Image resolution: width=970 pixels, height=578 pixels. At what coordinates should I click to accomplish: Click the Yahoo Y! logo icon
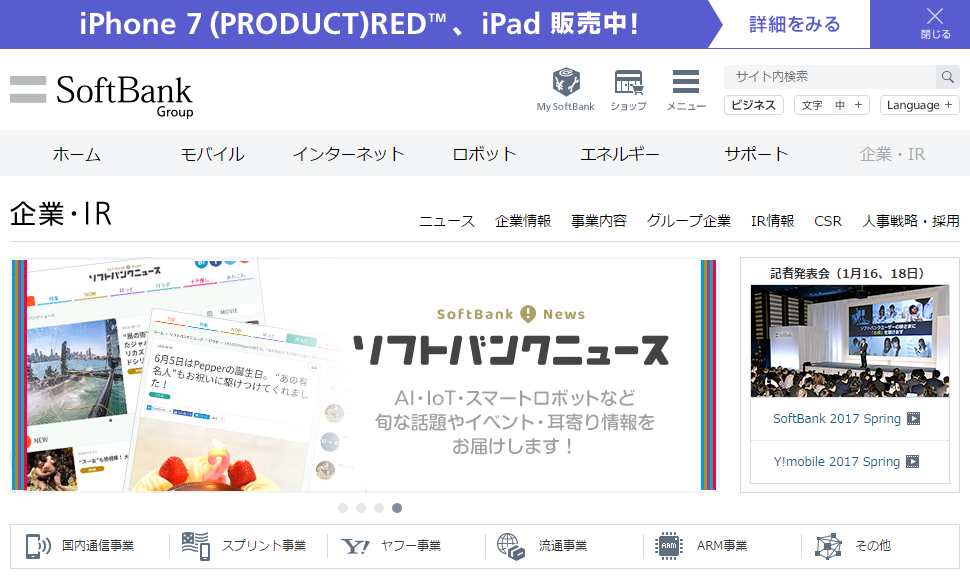click(355, 546)
